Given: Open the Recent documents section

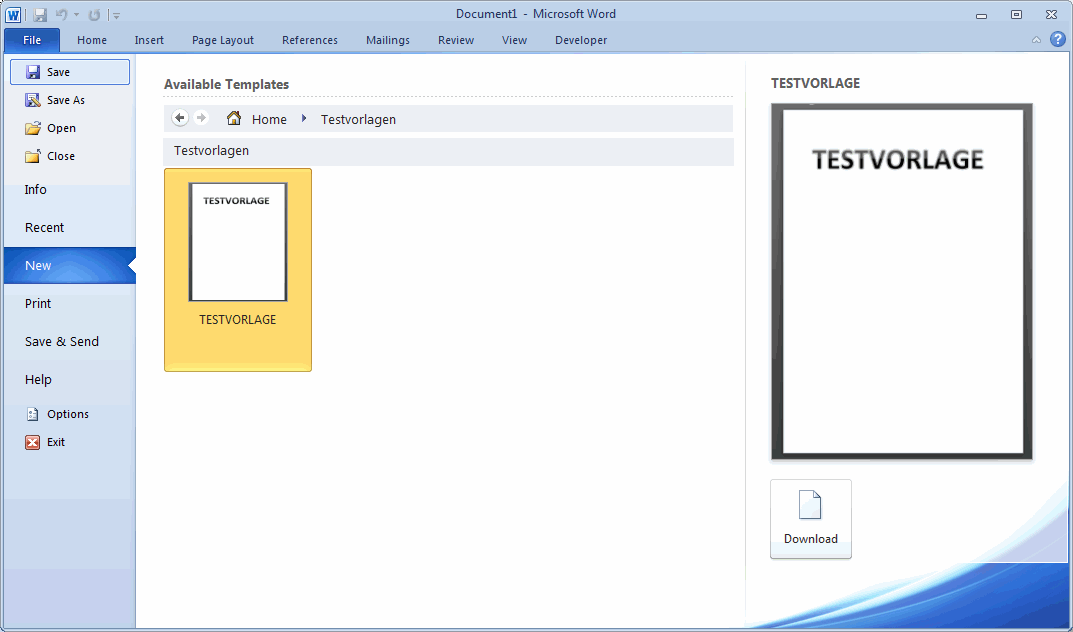Looking at the screenshot, I should click(44, 228).
